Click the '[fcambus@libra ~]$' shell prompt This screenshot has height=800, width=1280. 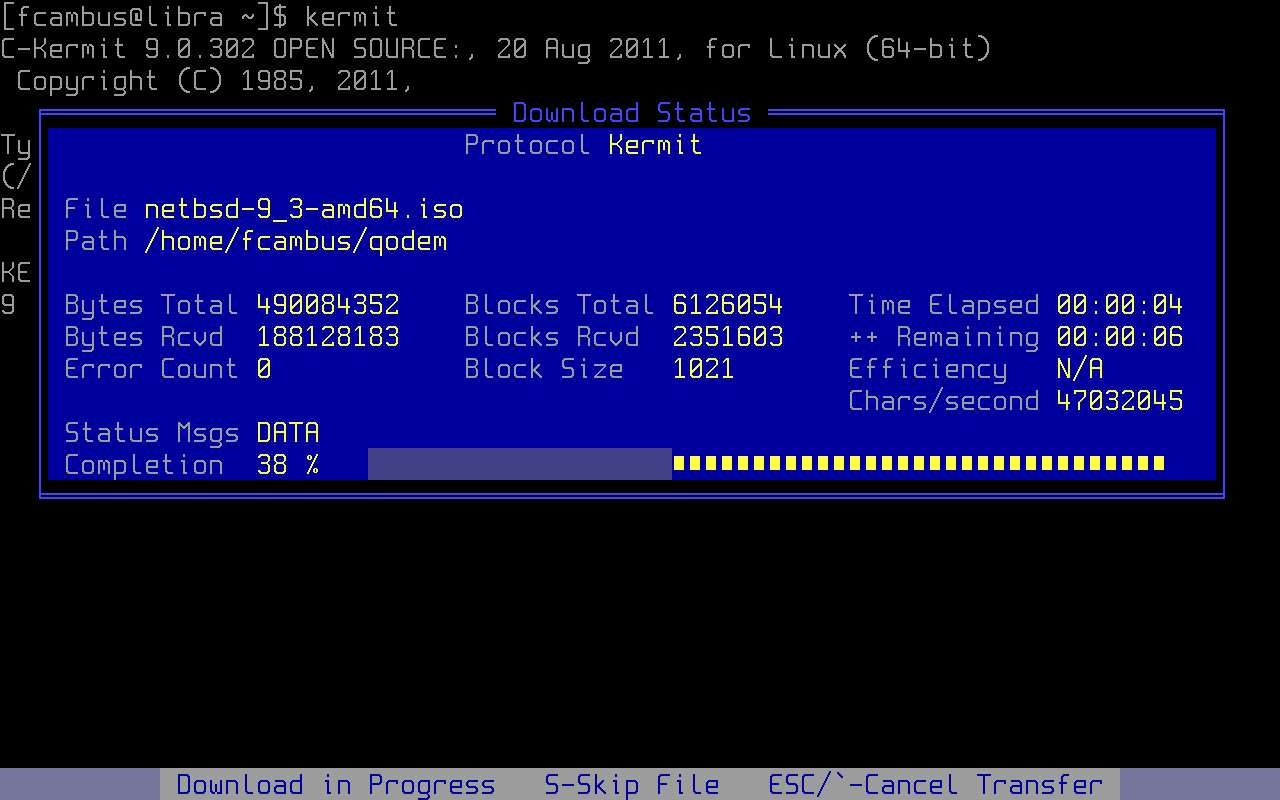pyautogui.click(x=144, y=17)
